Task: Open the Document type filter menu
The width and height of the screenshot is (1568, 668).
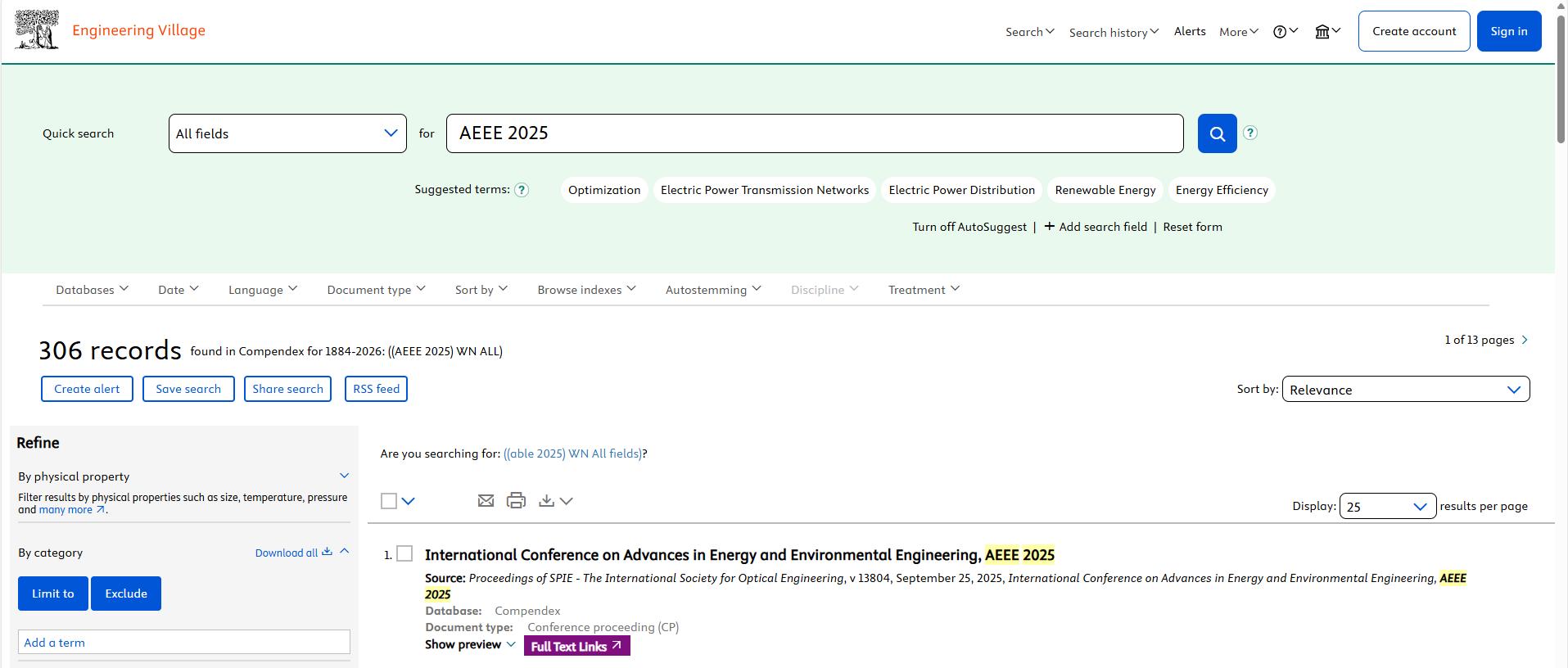Action: point(376,290)
